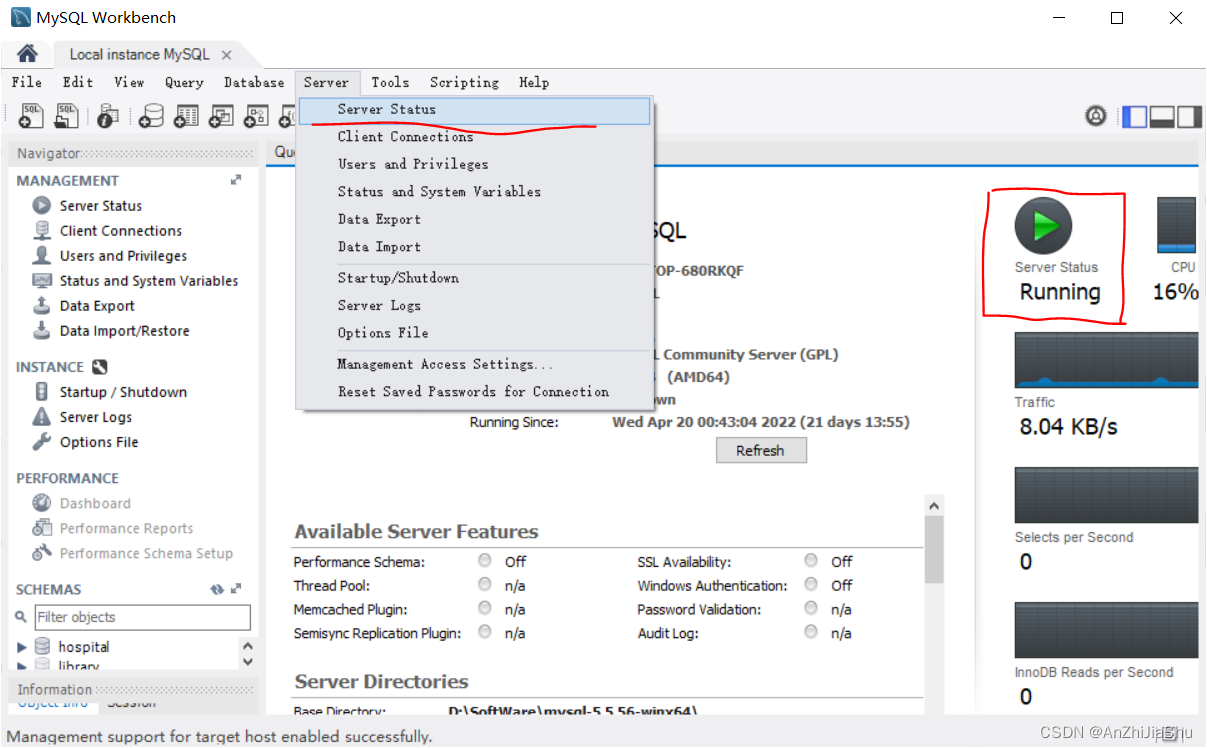Open Data Export in Navigator
This screenshot has height=748, width=1207.
tap(96, 305)
